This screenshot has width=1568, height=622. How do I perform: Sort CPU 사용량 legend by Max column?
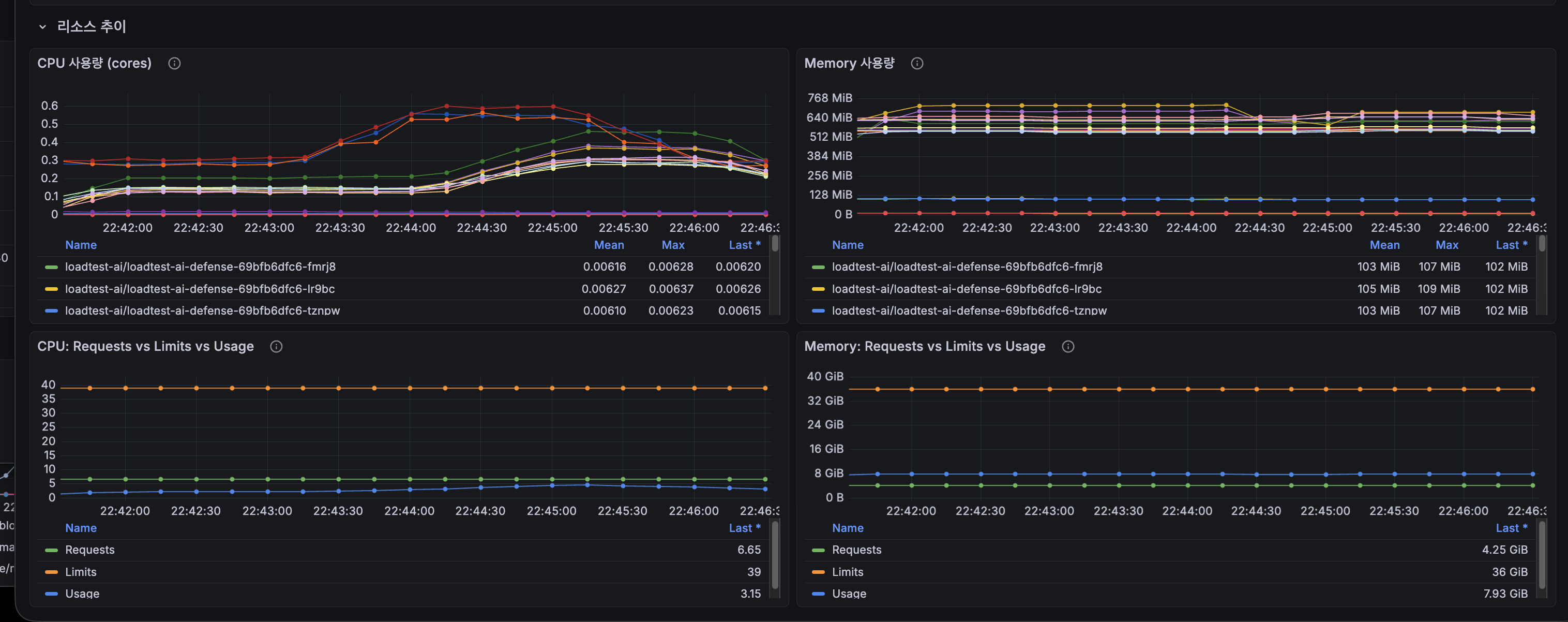click(x=673, y=245)
